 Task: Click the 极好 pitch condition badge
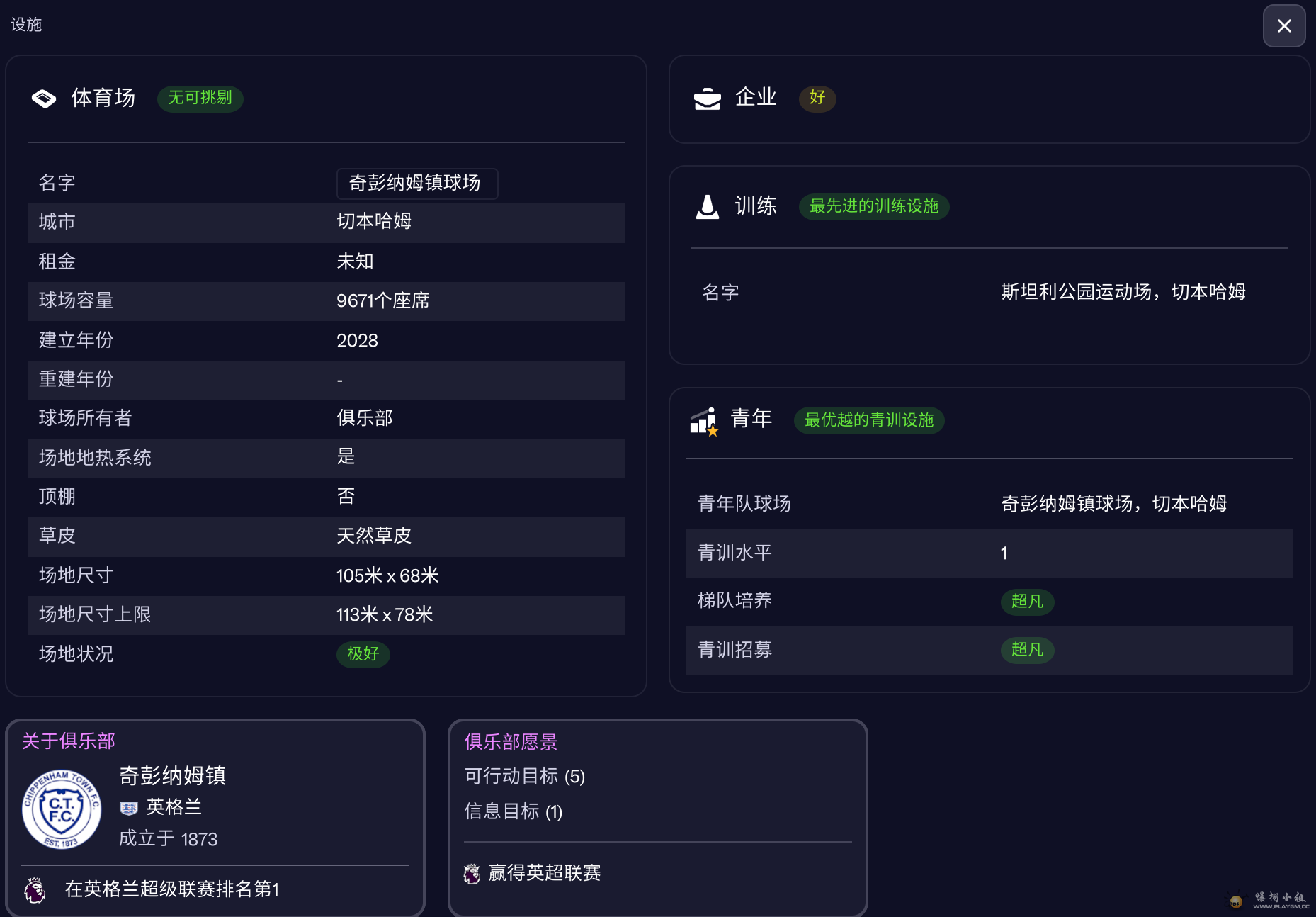(363, 654)
